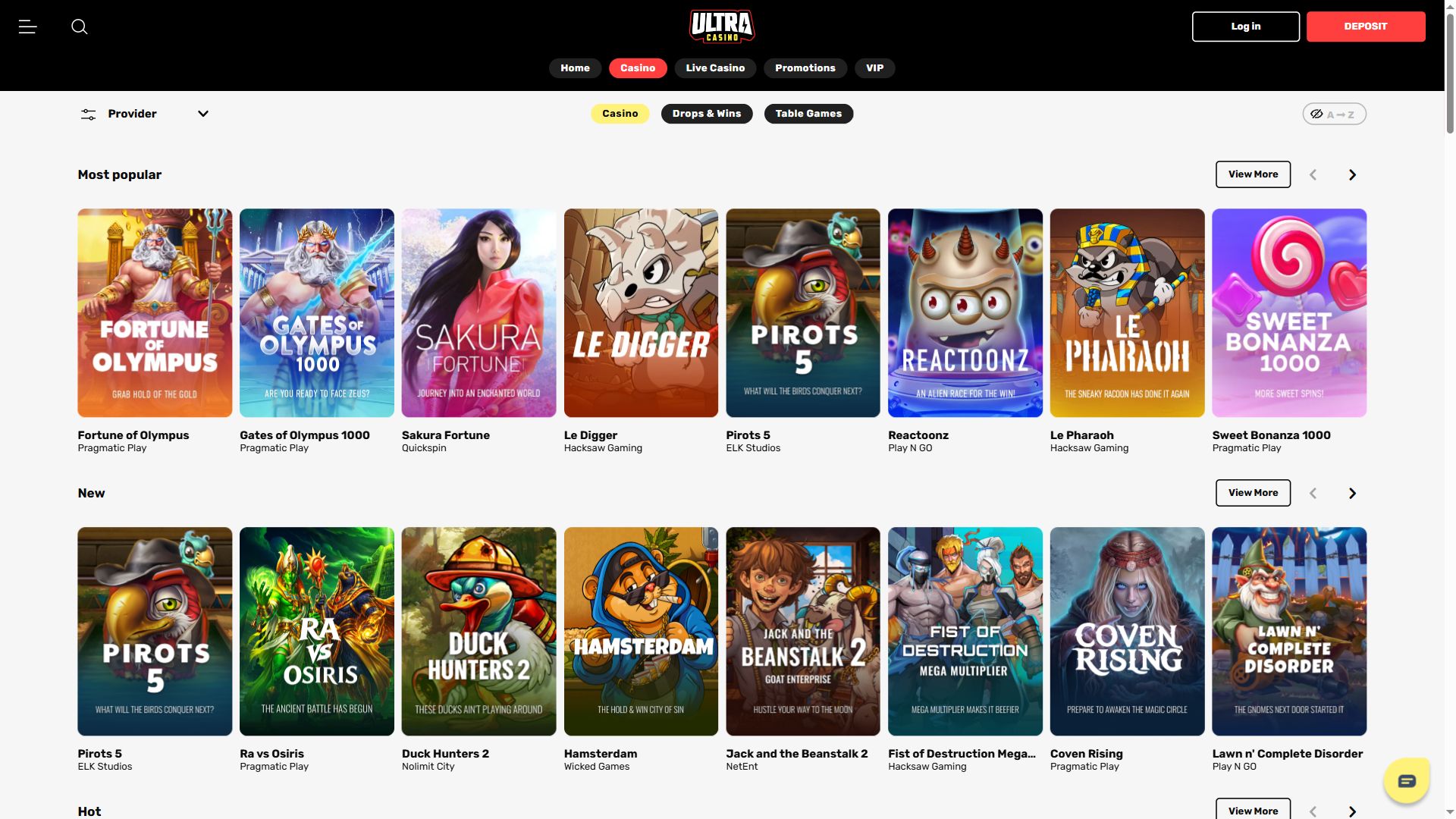Open Sweet Bonanza 1000 thumbnail
This screenshot has height=819, width=1456.
(1289, 312)
